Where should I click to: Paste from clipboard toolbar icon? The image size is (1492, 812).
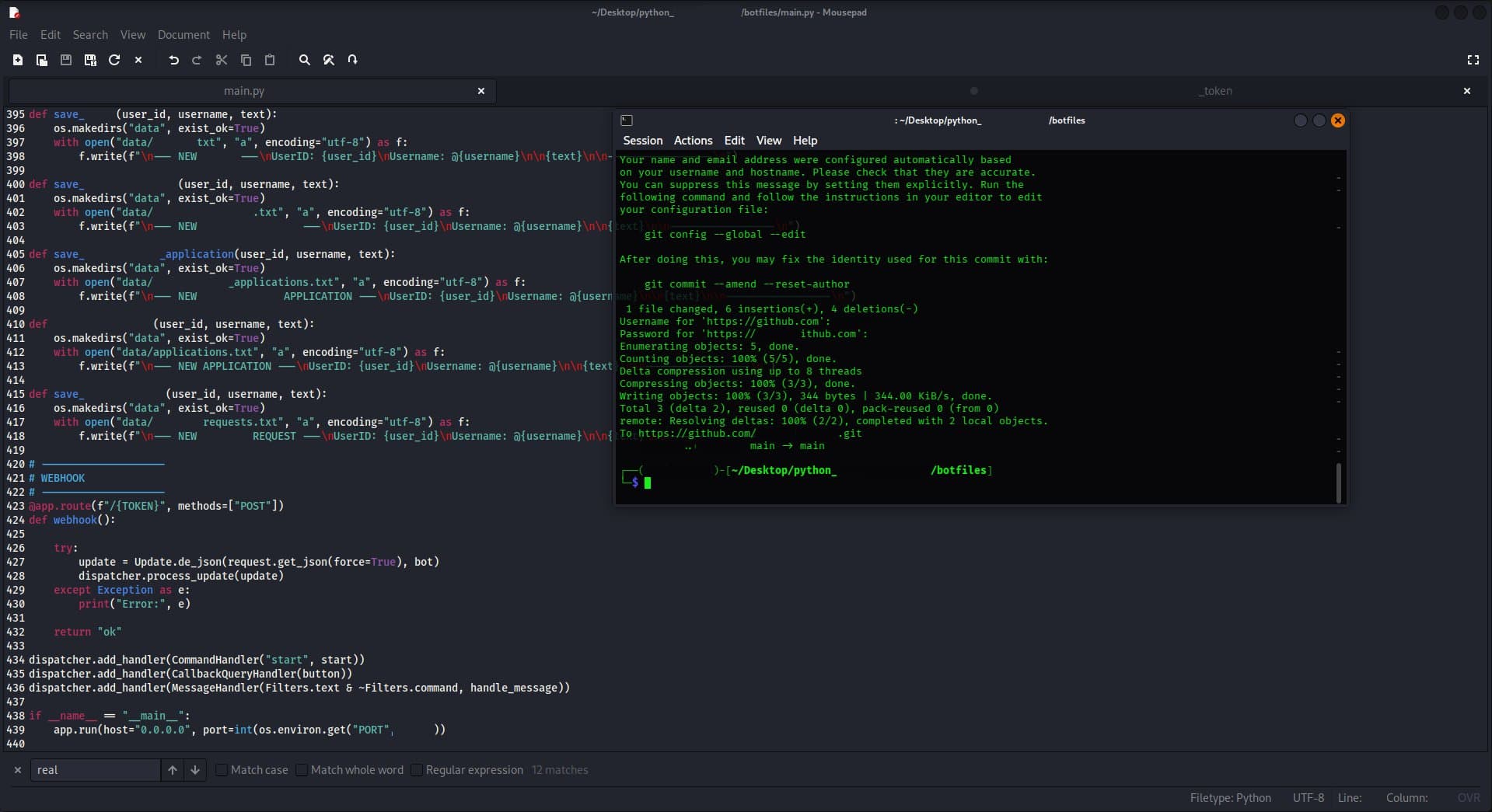pos(270,60)
